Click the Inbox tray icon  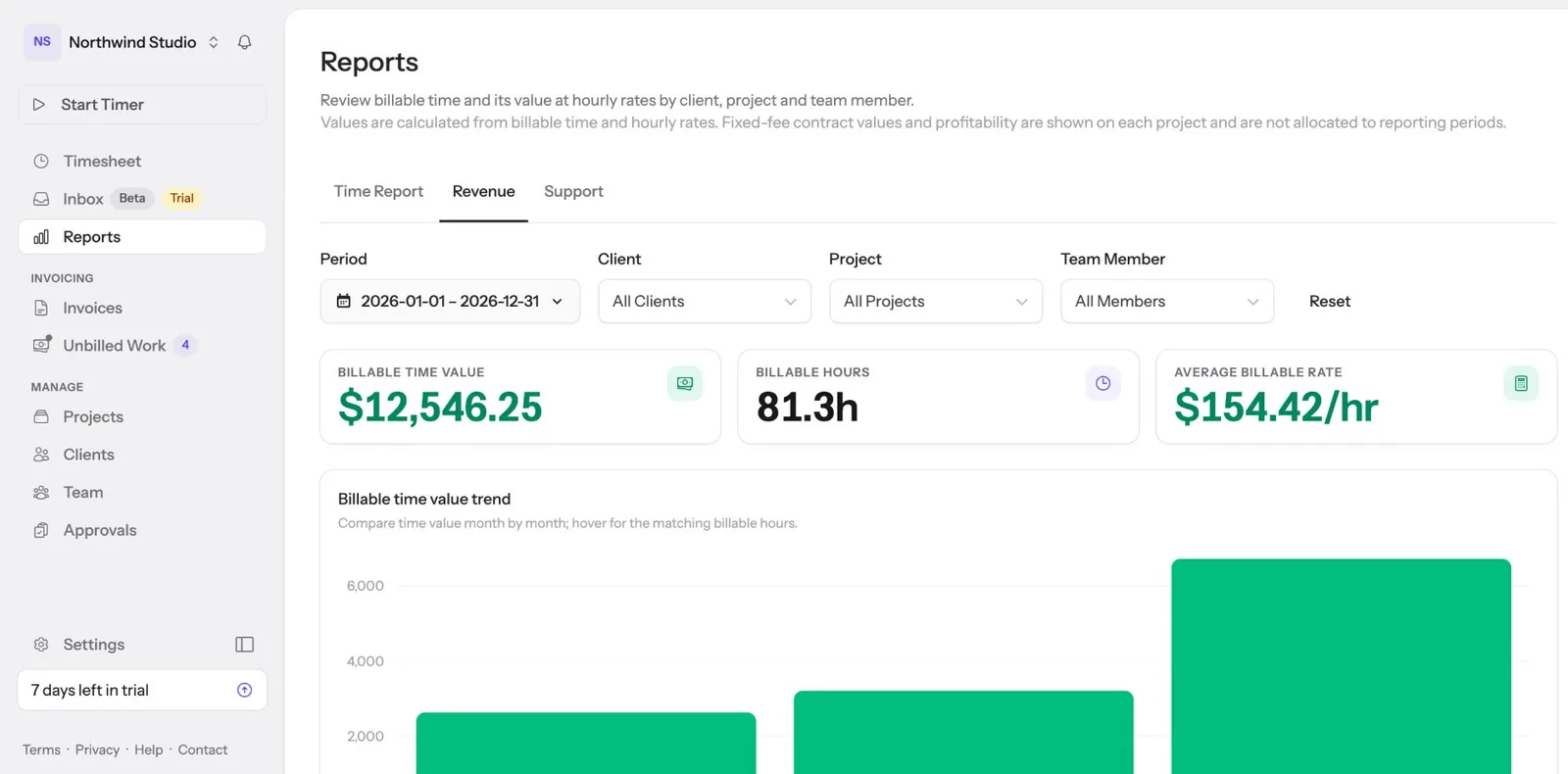[41, 199]
